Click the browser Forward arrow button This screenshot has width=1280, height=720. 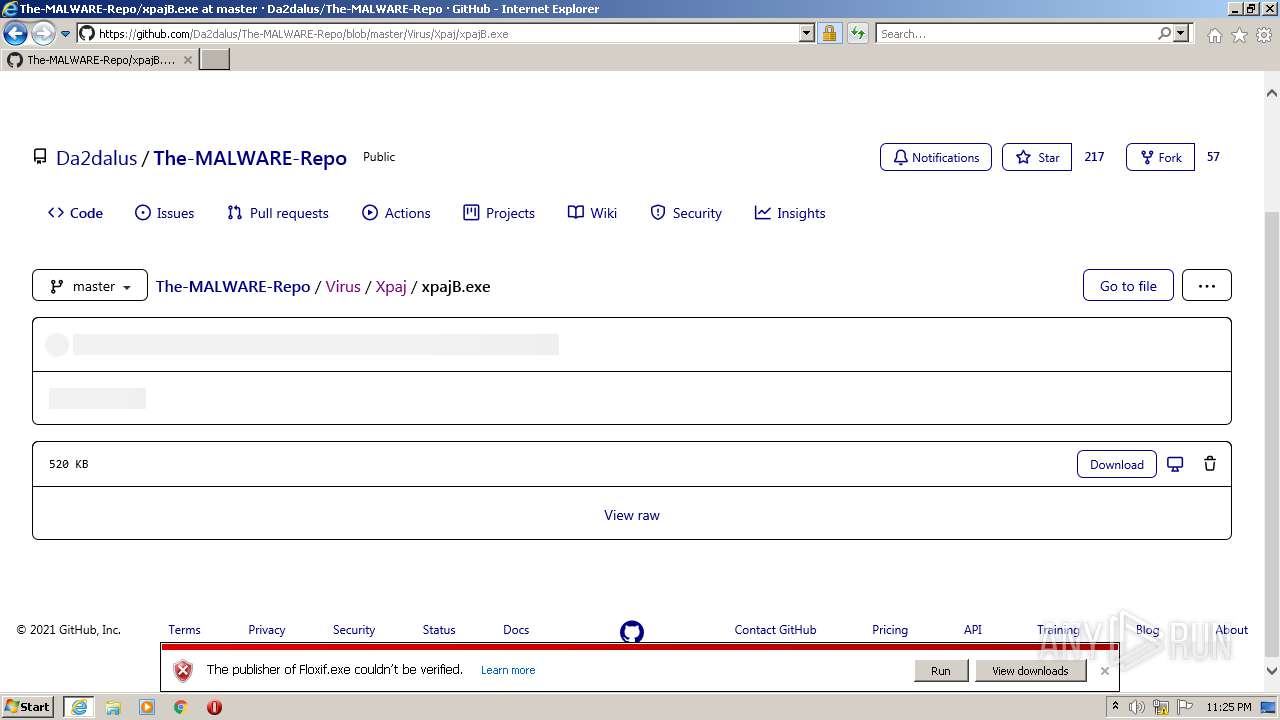point(43,34)
